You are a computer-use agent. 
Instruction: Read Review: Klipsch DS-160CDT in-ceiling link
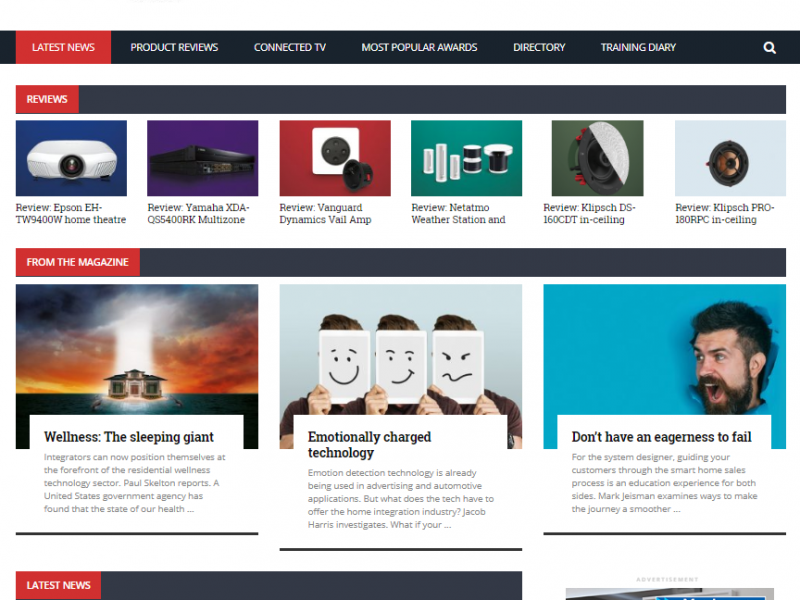click(x=589, y=213)
